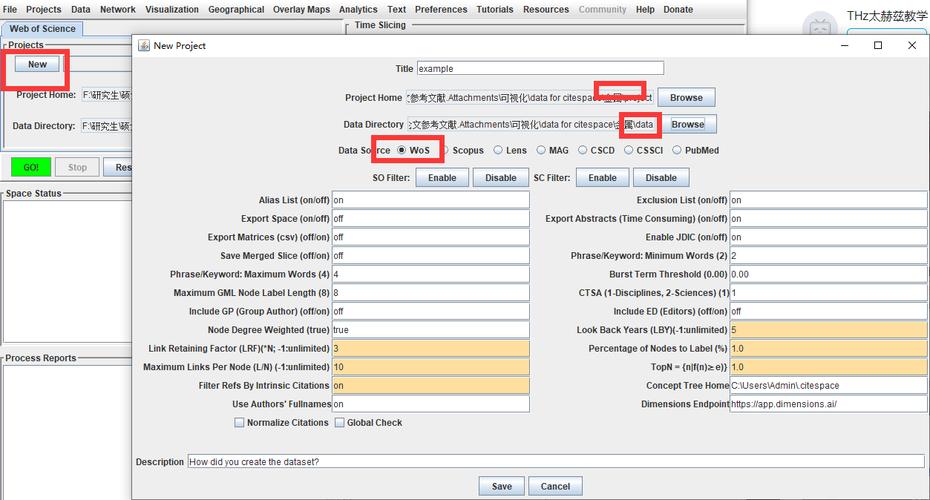The image size is (930, 500).
Task: Click the Phrase/Keyword Maximum Words field
Action: point(431,274)
